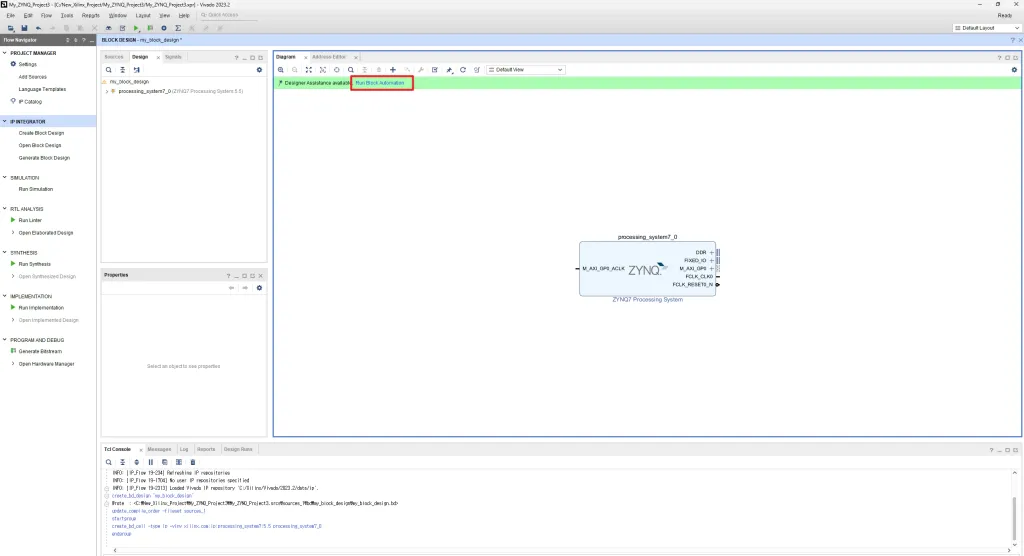Click the Sigma reports icon in toolbar

click(178, 28)
